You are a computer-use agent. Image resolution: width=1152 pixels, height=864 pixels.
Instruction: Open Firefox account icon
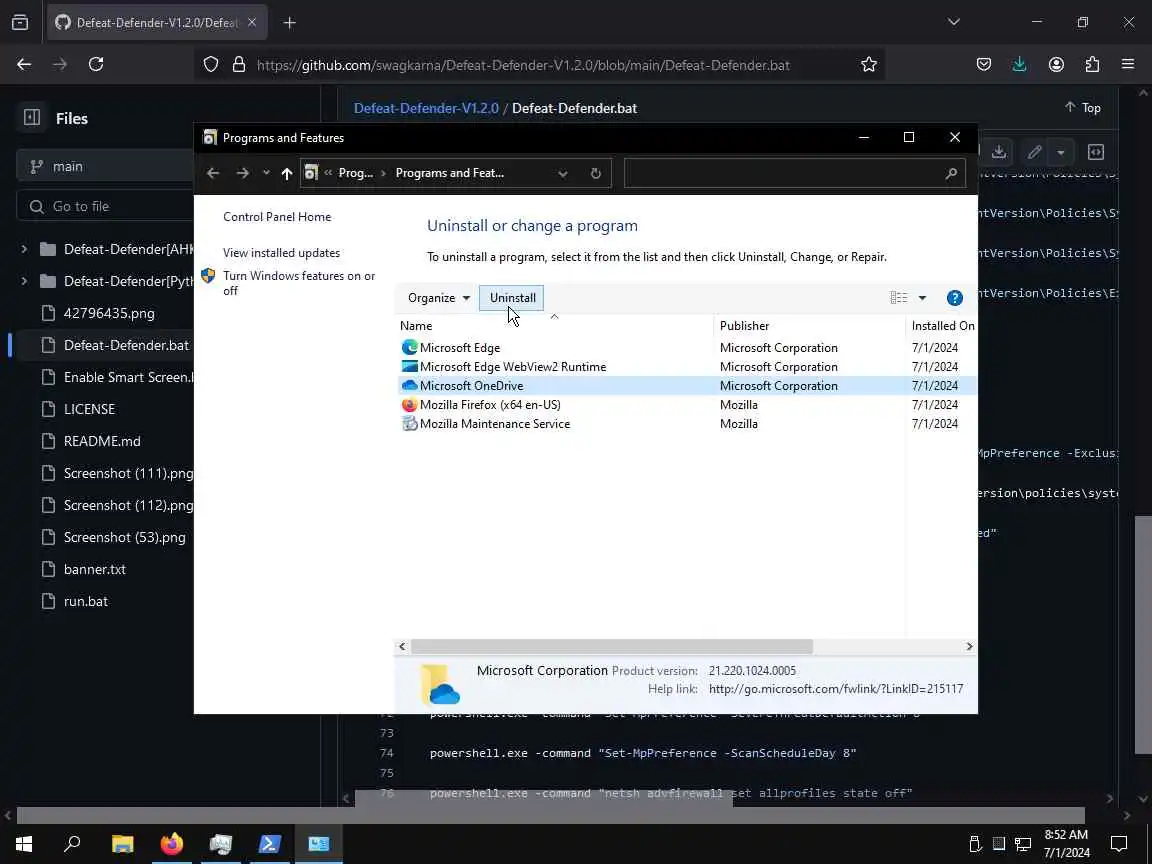click(x=1056, y=65)
